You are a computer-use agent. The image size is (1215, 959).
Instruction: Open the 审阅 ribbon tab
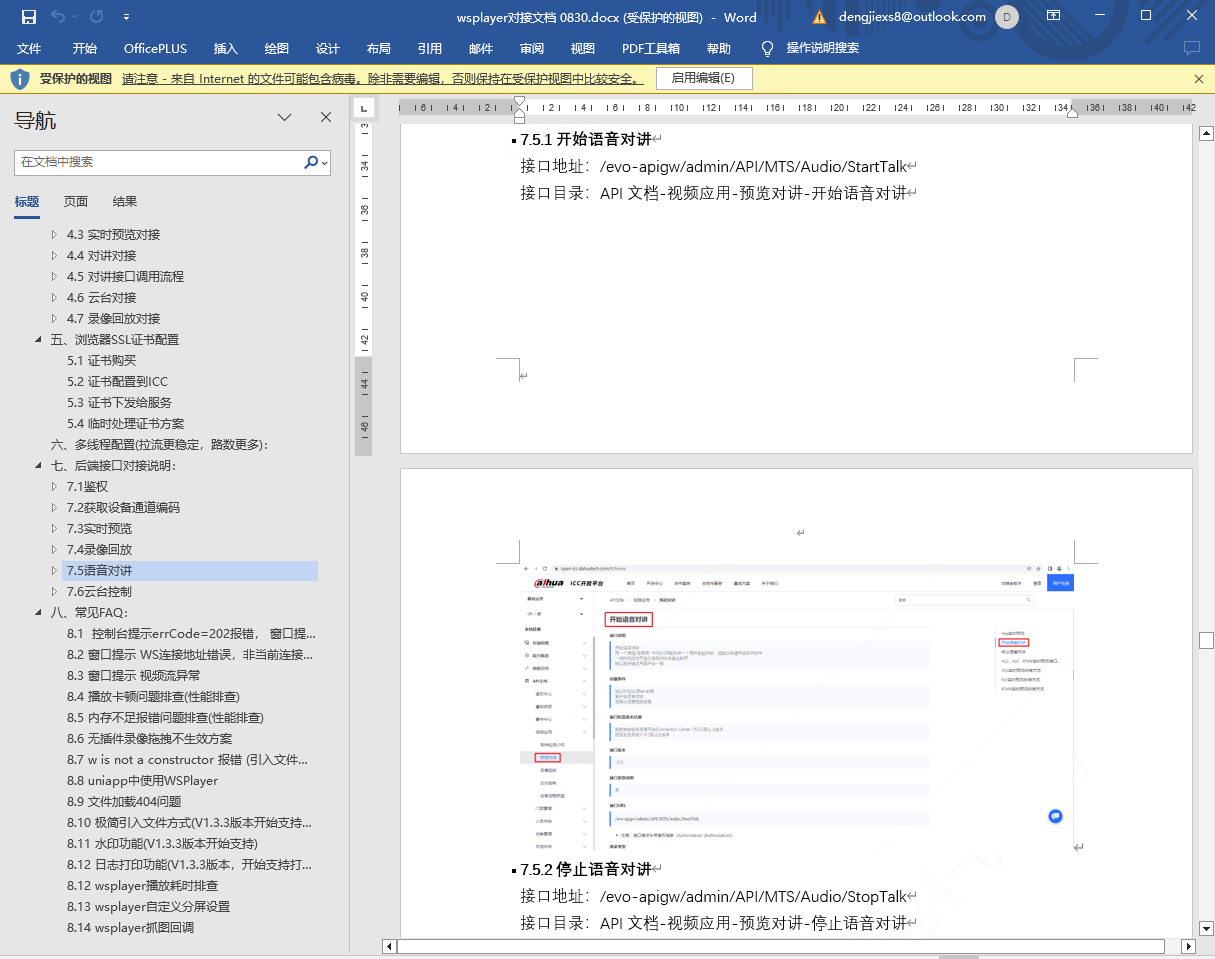(x=532, y=48)
